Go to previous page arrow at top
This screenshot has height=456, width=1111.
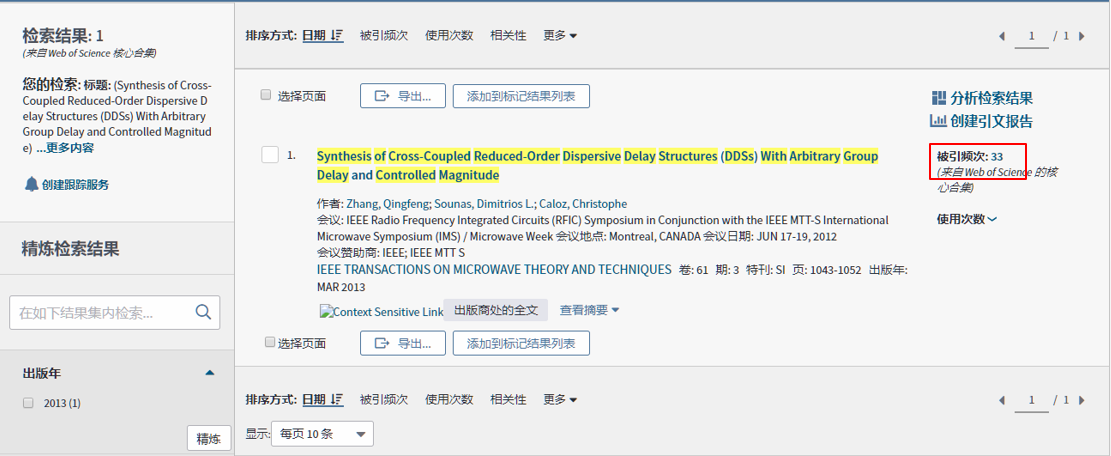pyautogui.click(x=1002, y=36)
